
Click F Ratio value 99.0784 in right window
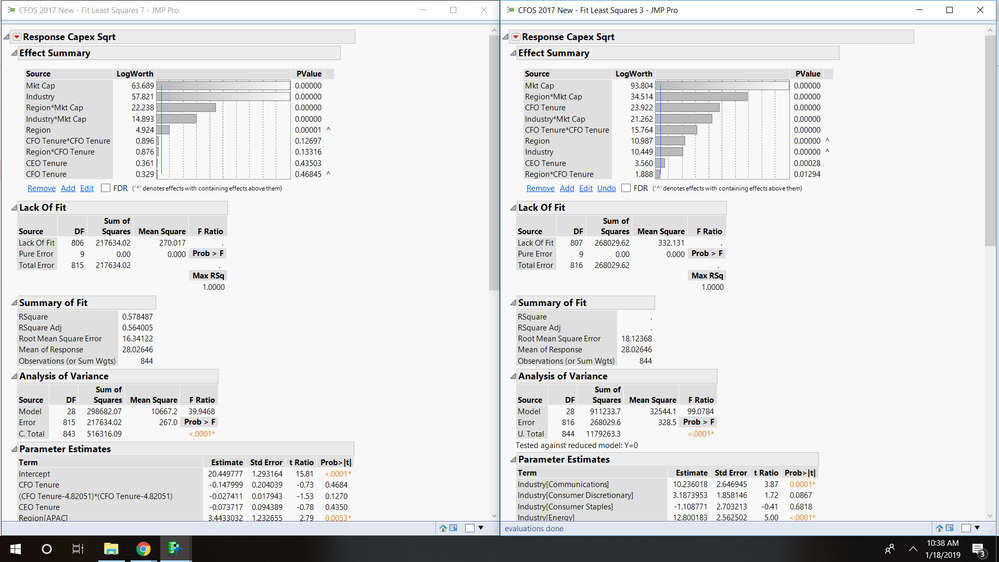[700, 412]
